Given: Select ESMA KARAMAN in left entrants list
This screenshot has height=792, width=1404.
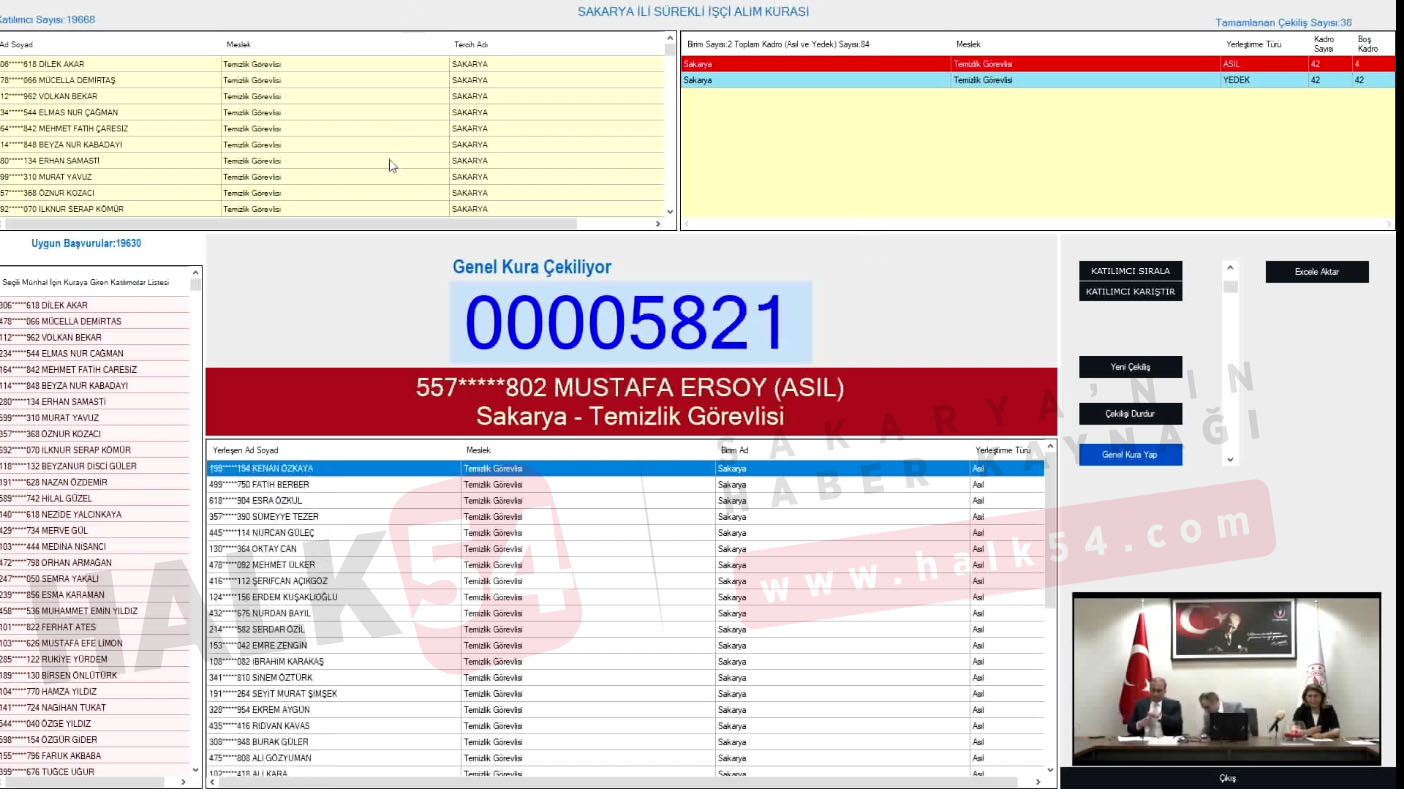Looking at the screenshot, I should [95, 595].
